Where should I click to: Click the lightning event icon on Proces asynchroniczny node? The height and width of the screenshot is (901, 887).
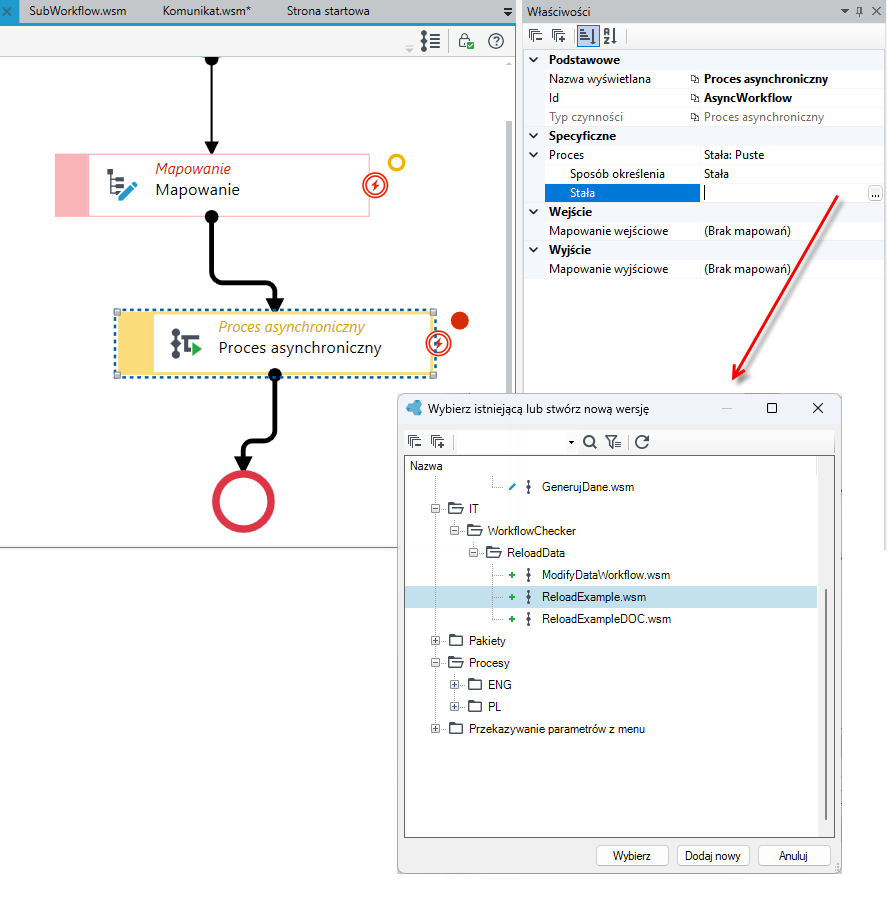438,344
